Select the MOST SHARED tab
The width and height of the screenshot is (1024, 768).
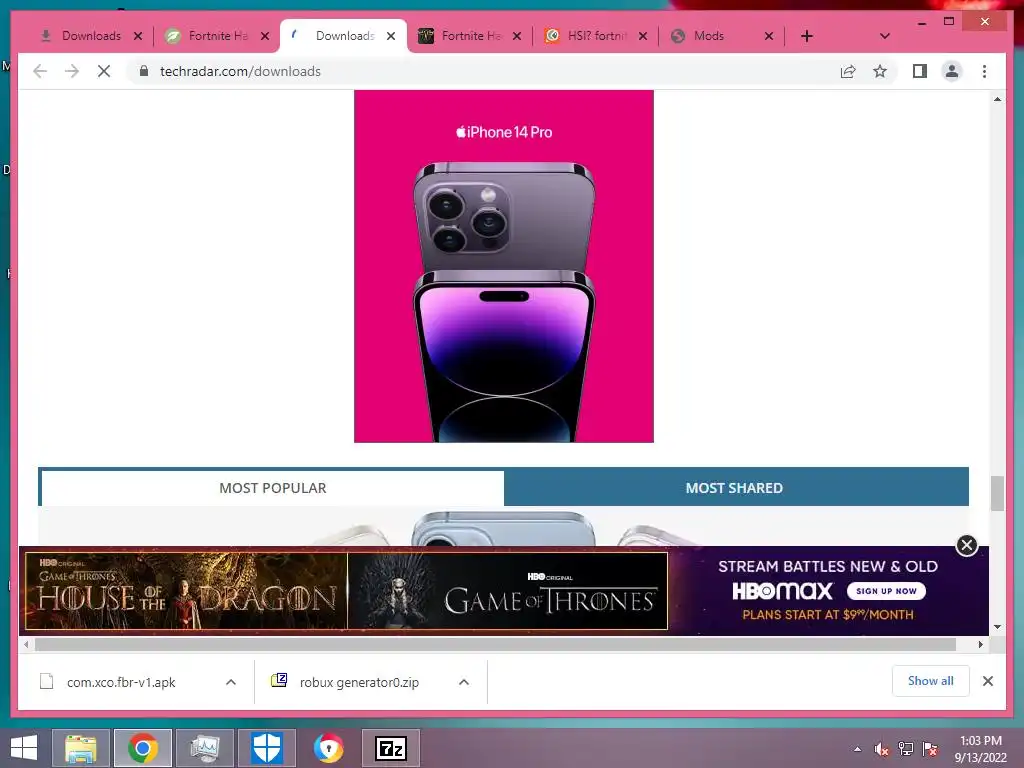(x=735, y=488)
